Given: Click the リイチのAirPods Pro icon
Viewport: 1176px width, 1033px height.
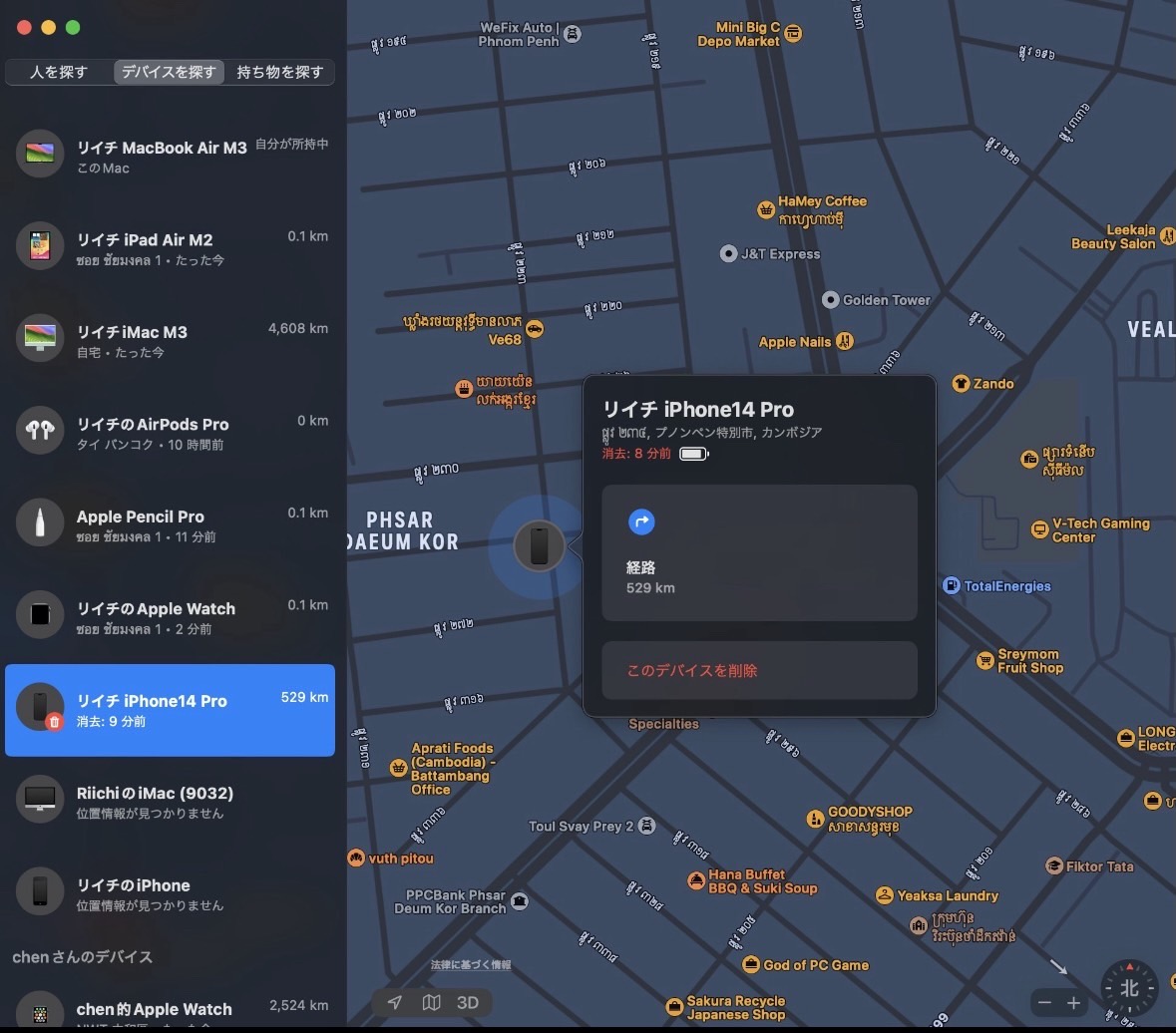Looking at the screenshot, I should coord(40,430).
